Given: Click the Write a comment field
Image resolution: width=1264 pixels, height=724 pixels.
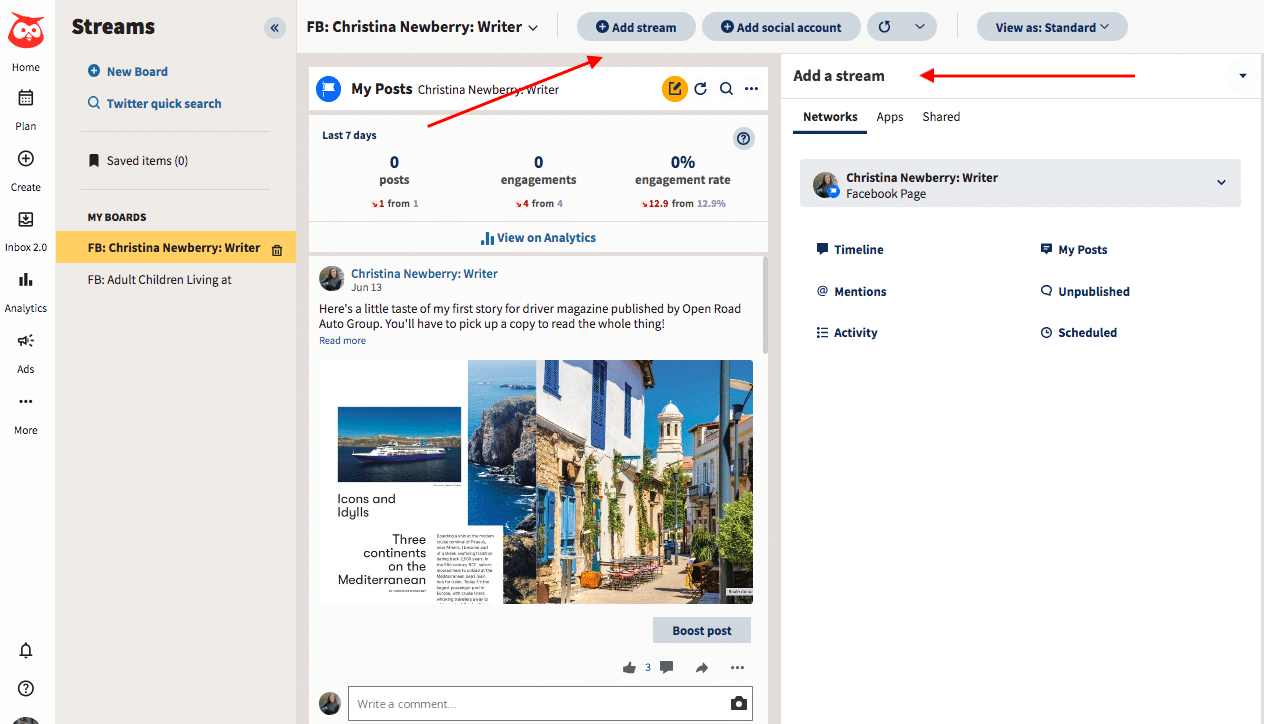Looking at the screenshot, I should tap(550, 704).
